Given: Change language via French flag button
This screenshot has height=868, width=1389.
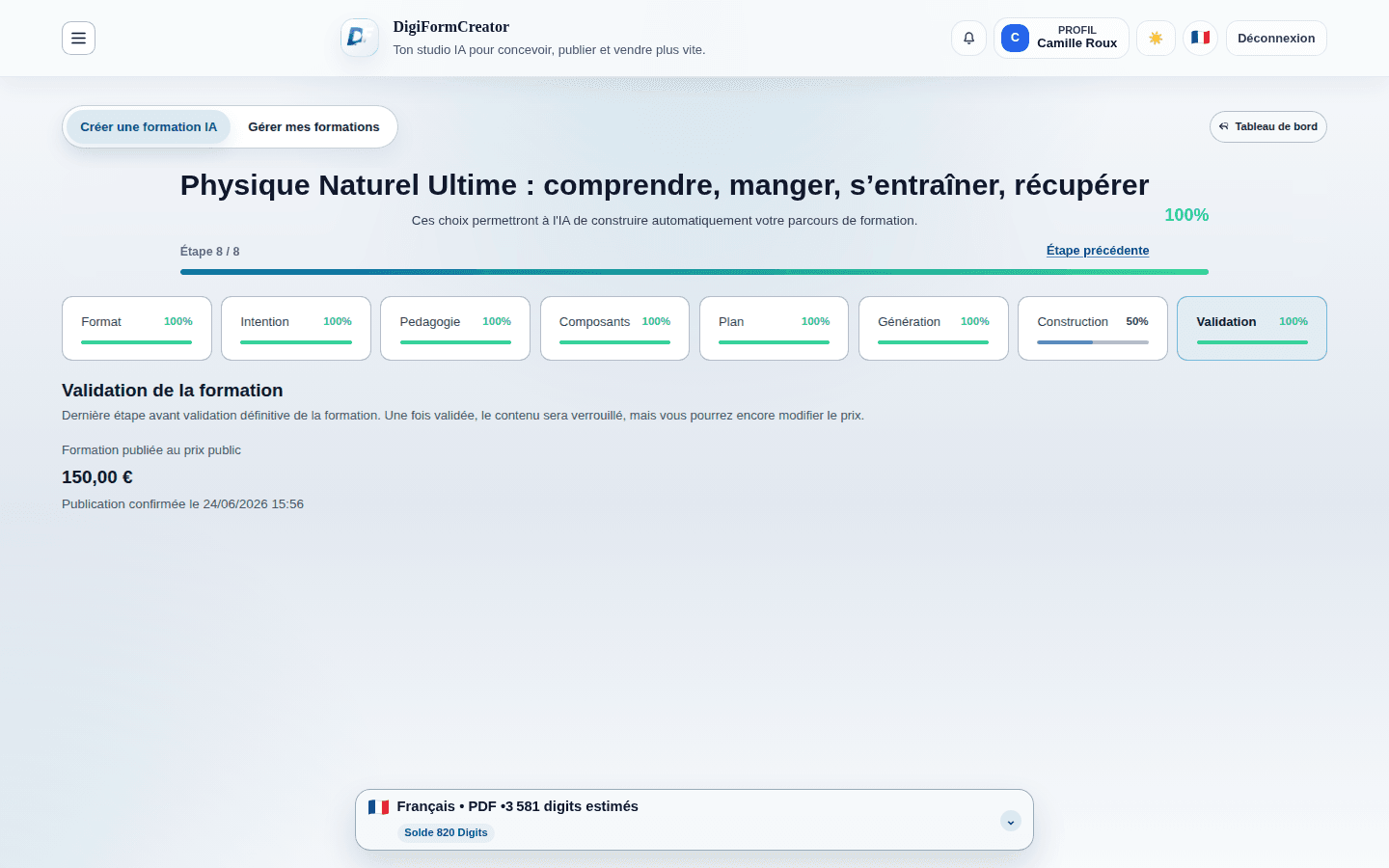Looking at the screenshot, I should [1200, 38].
